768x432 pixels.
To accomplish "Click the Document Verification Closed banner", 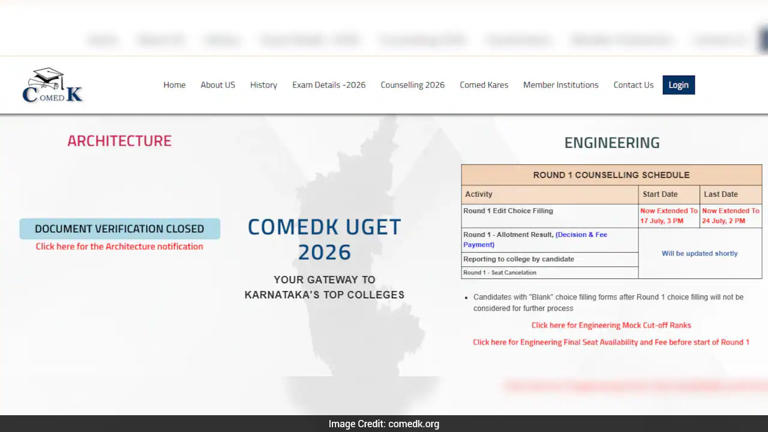I will (x=120, y=229).
